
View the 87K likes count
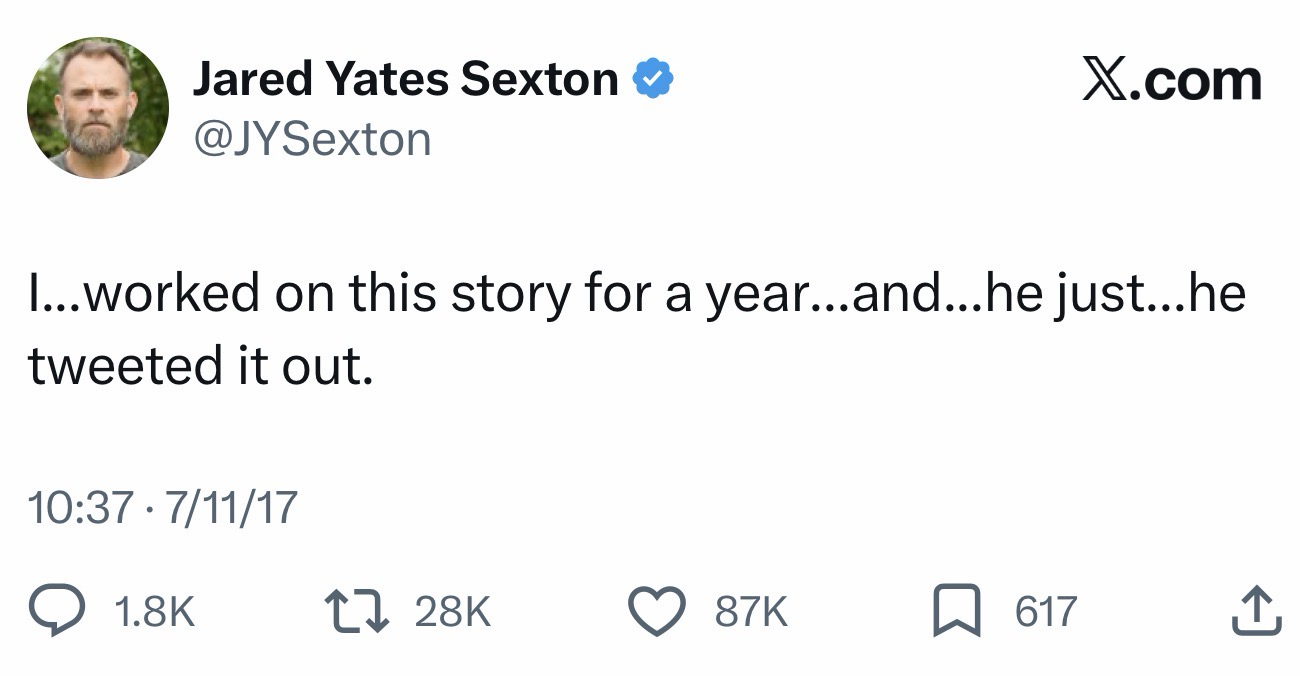751,611
